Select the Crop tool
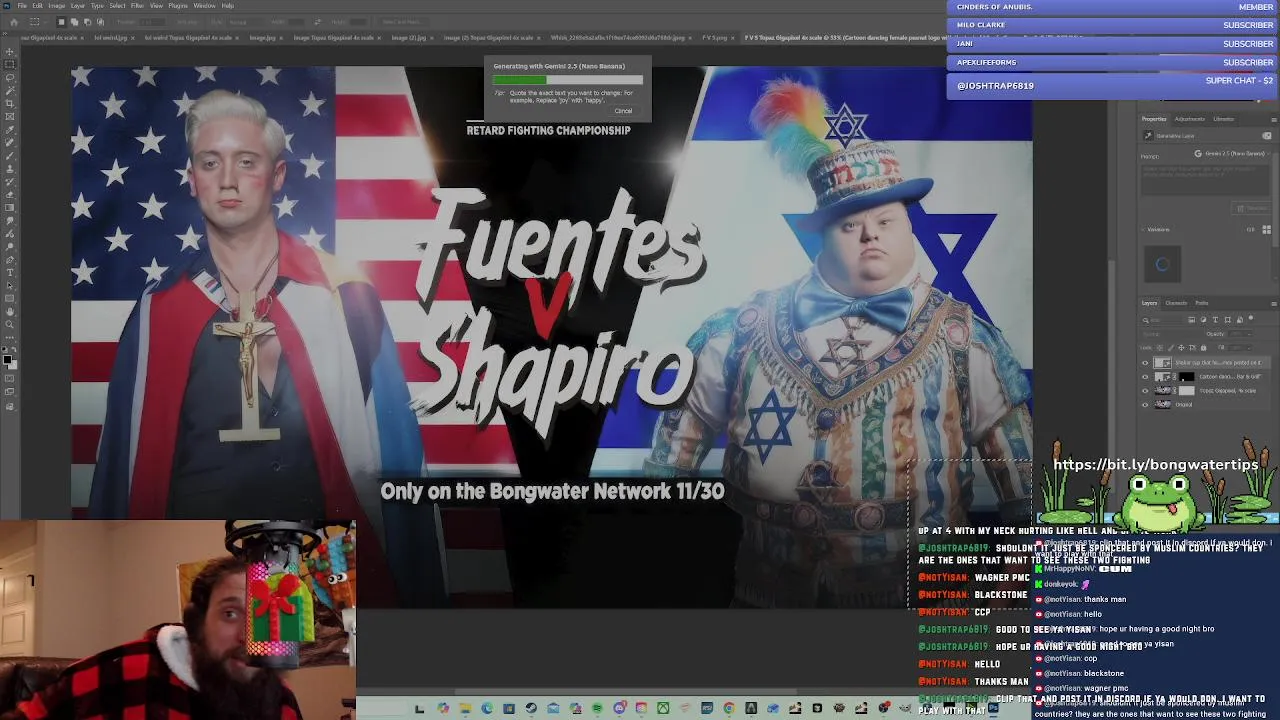Image resolution: width=1280 pixels, height=720 pixels. [x=10, y=103]
